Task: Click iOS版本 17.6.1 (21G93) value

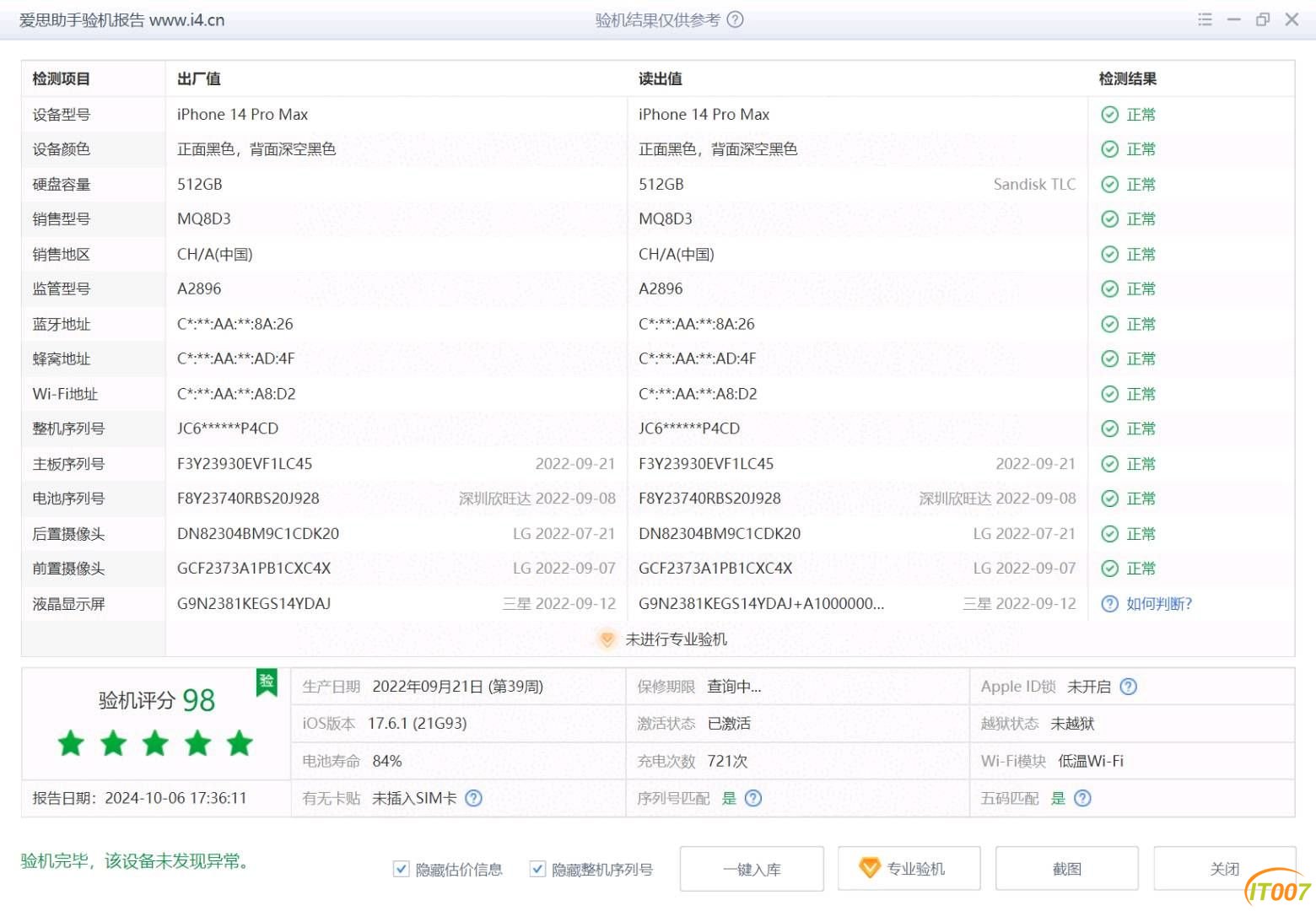Action: (418, 724)
